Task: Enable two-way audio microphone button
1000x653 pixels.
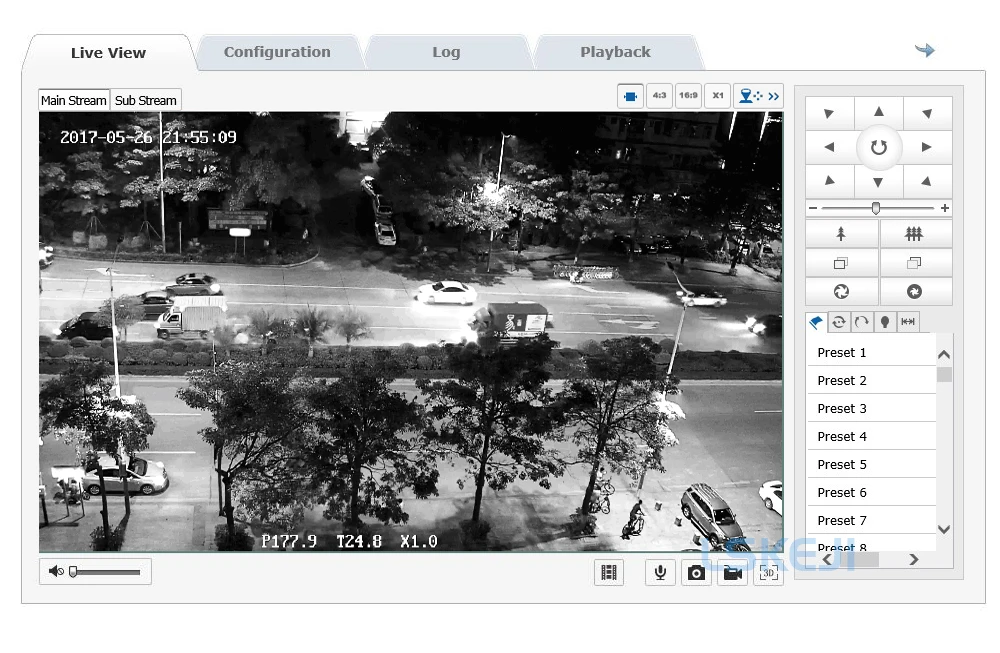Action: click(661, 573)
